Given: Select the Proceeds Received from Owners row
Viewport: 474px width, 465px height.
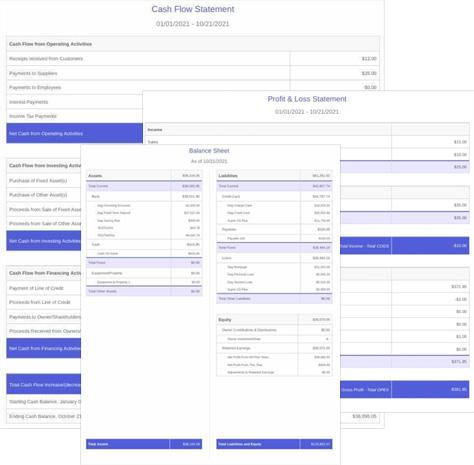Looking at the screenshot, I should [x=44, y=331].
